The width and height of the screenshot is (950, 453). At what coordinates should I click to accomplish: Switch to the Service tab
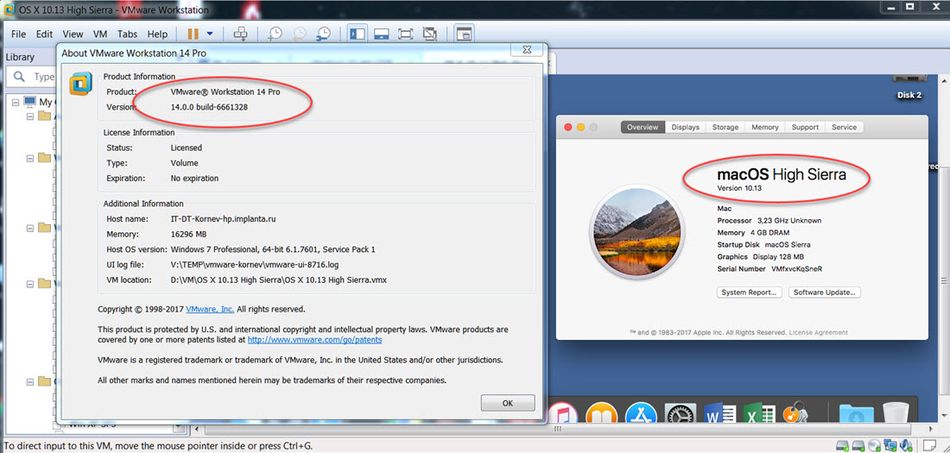844,127
